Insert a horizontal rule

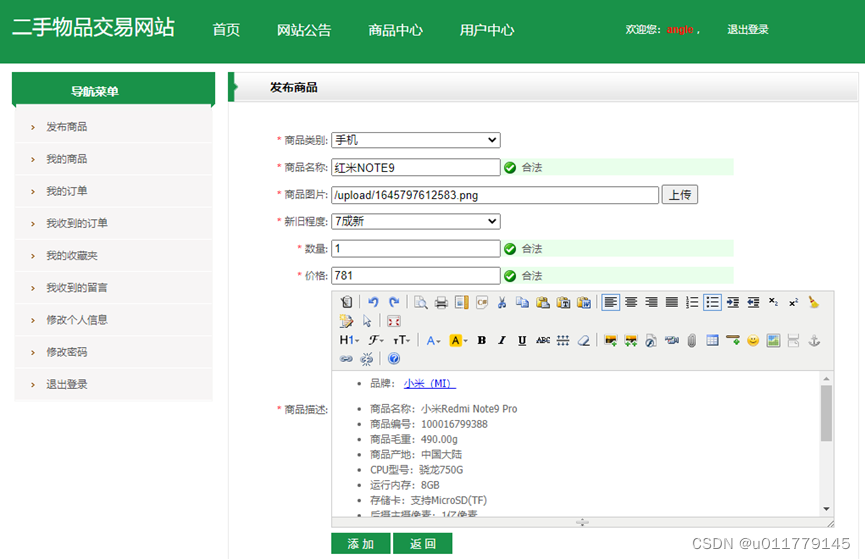click(x=733, y=340)
